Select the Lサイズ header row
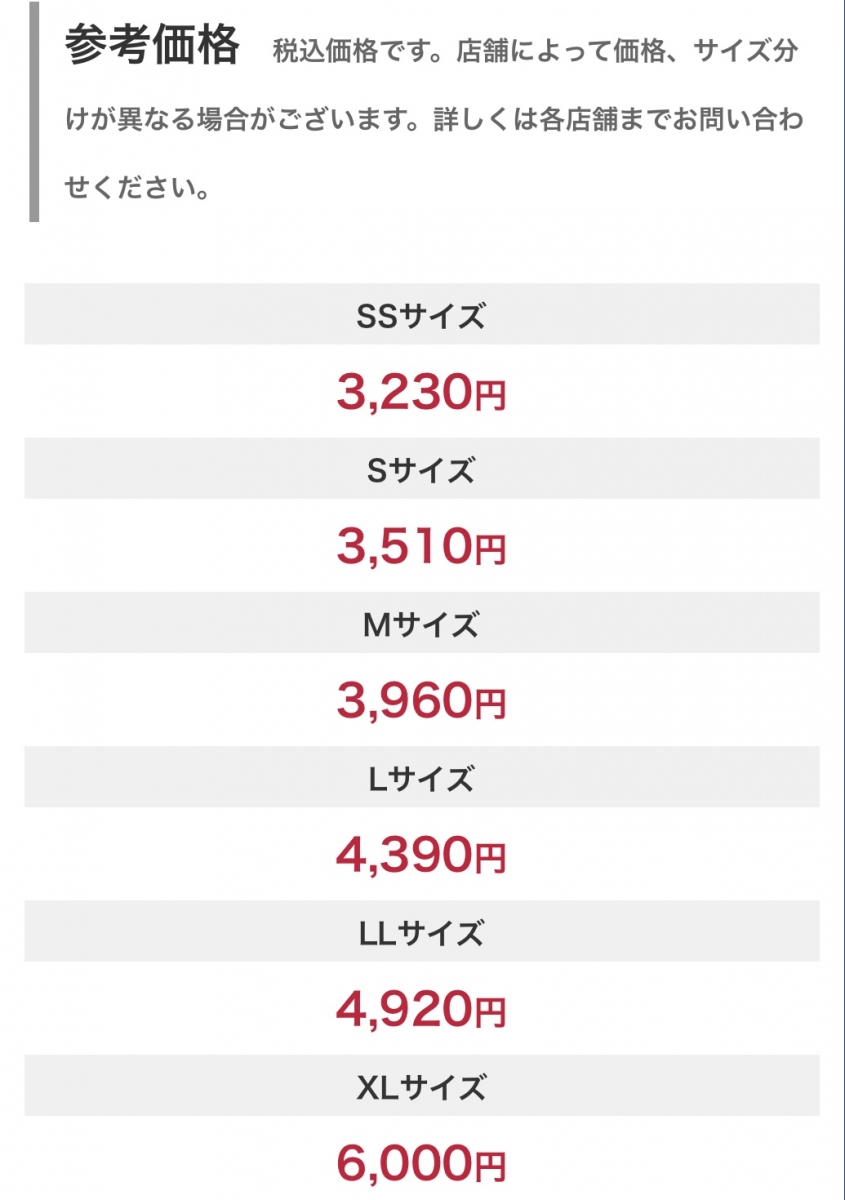This screenshot has height=1200, width=845. pyautogui.click(x=421, y=778)
